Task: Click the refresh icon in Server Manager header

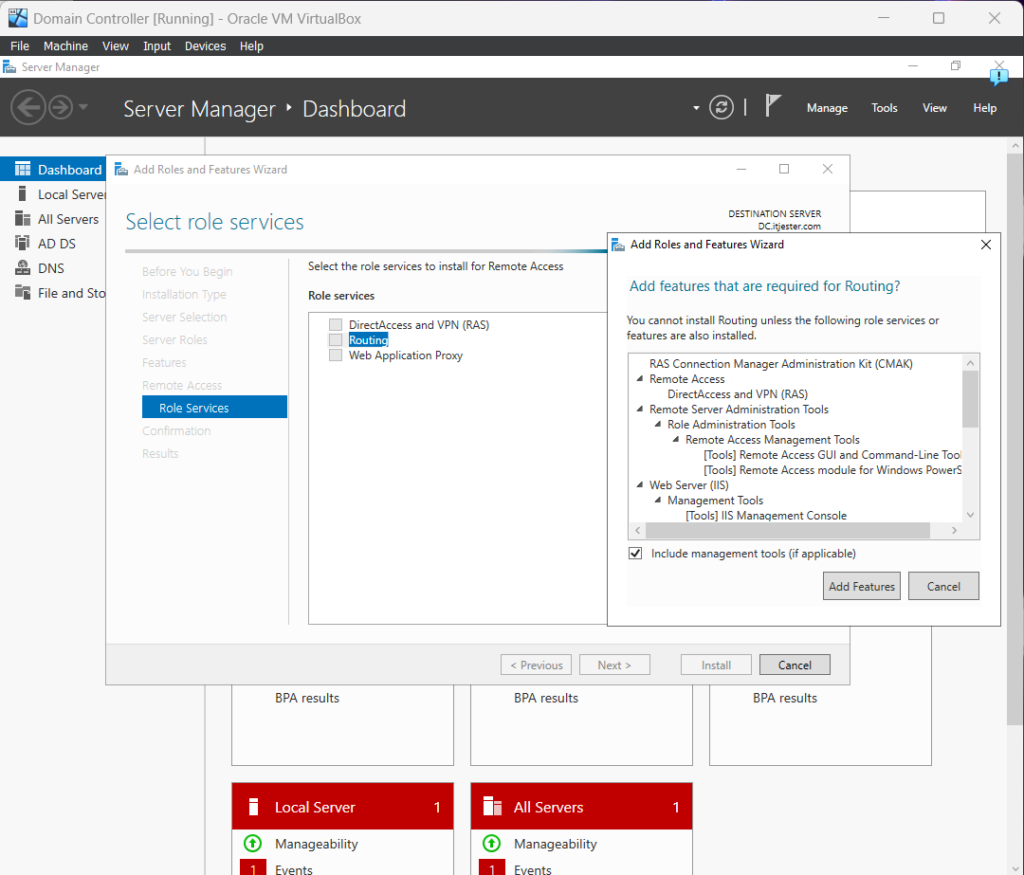Action: pos(721,108)
